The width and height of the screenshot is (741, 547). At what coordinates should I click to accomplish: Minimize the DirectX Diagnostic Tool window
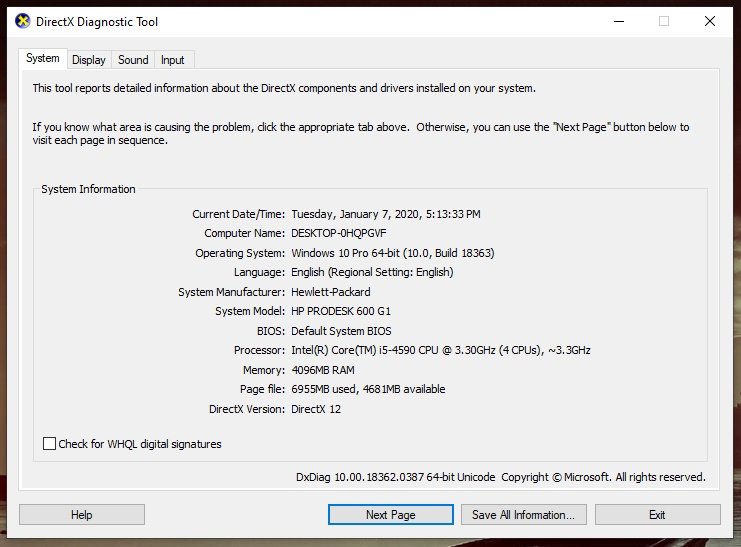pyautogui.click(x=619, y=21)
